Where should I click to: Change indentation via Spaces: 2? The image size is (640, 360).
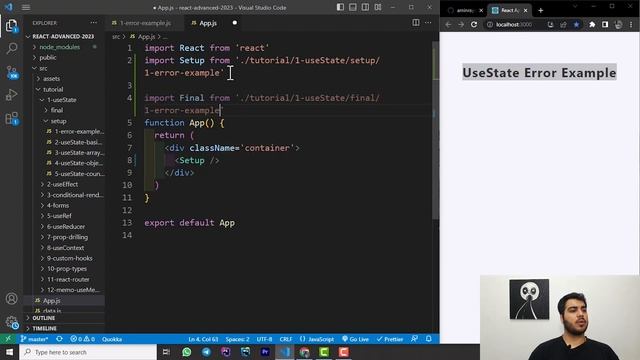pos(238,339)
